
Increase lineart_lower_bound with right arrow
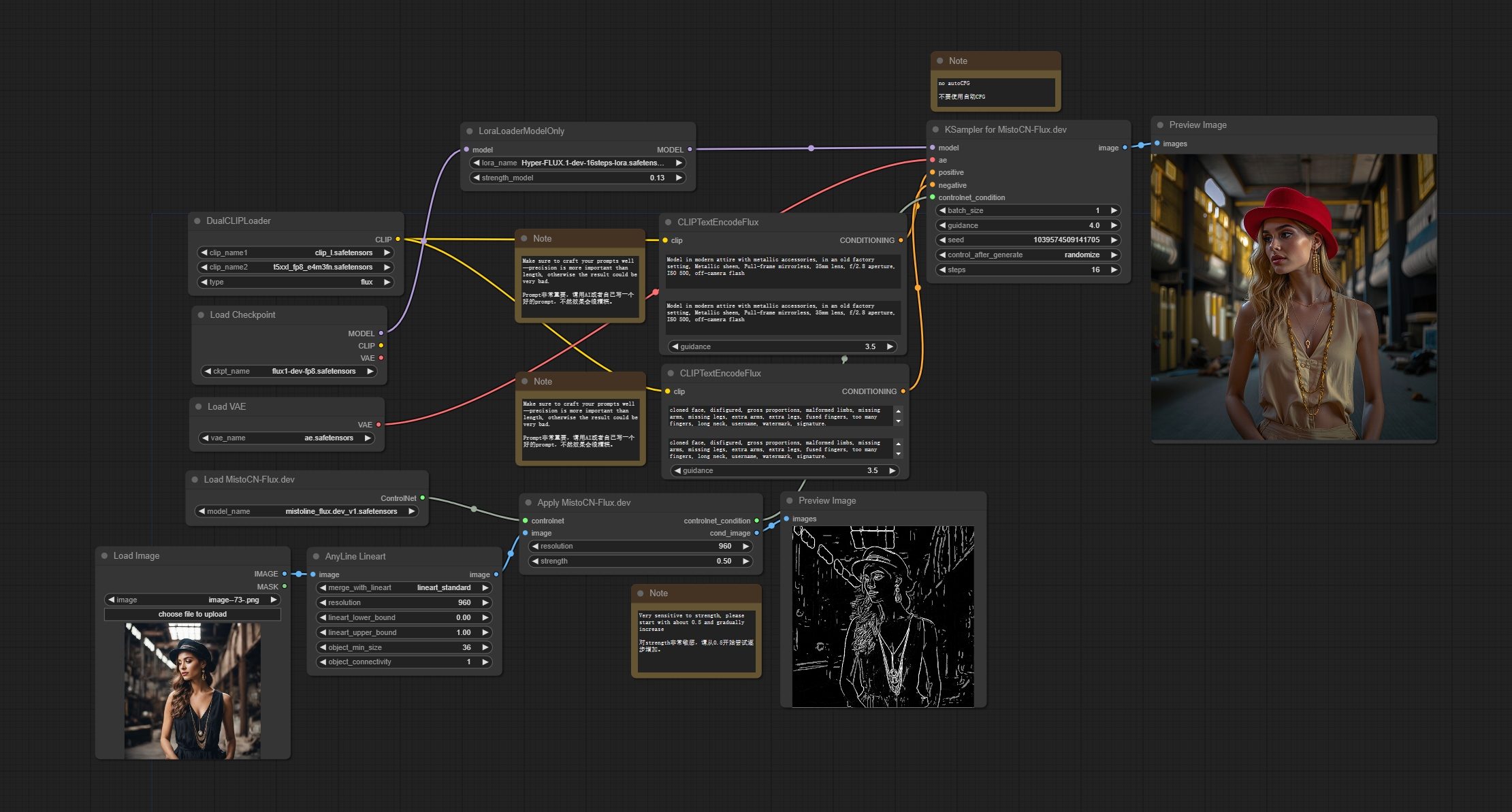485,617
